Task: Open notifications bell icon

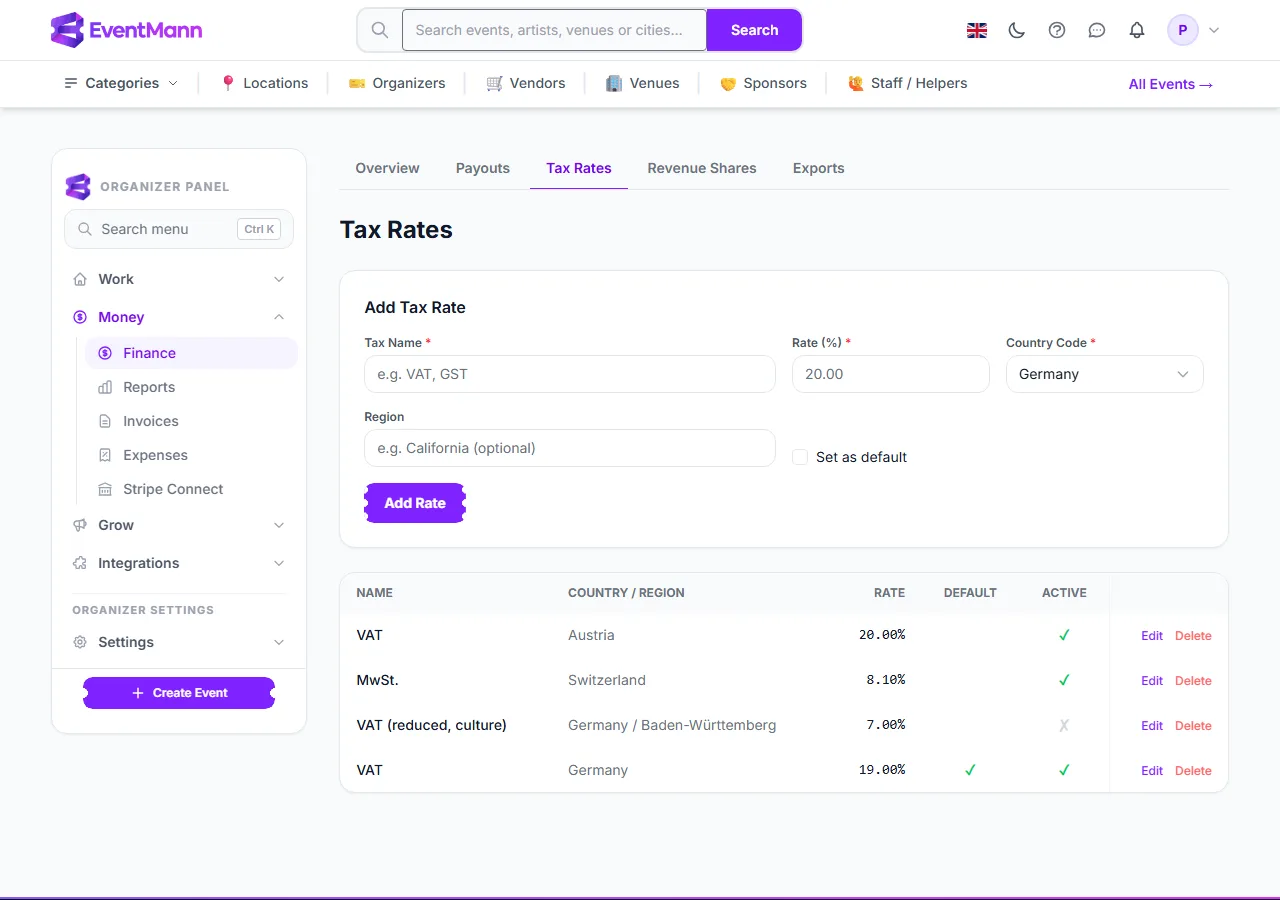Action: click(1137, 30)
